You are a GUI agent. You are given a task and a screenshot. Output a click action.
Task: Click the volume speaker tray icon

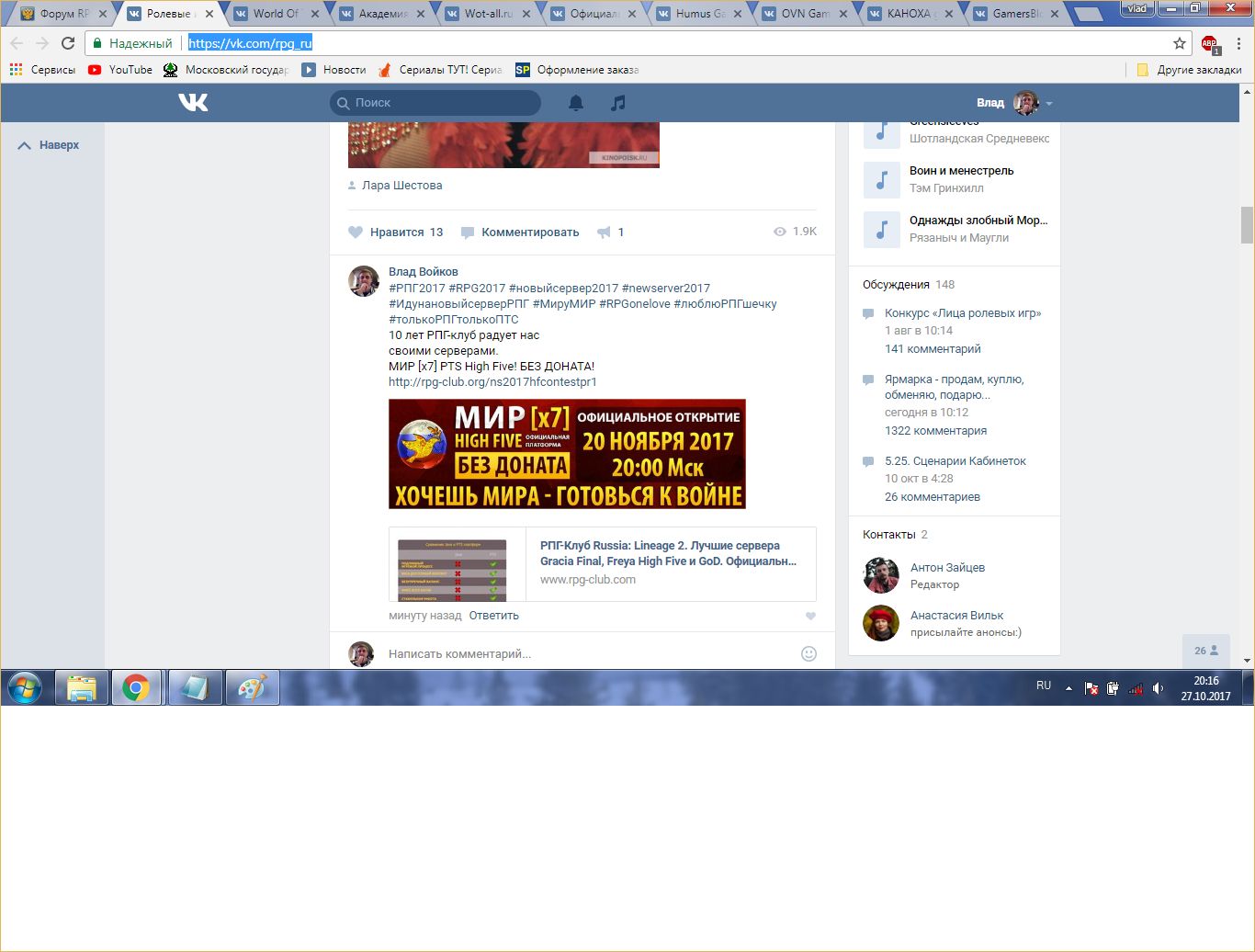coord(1159,688)
